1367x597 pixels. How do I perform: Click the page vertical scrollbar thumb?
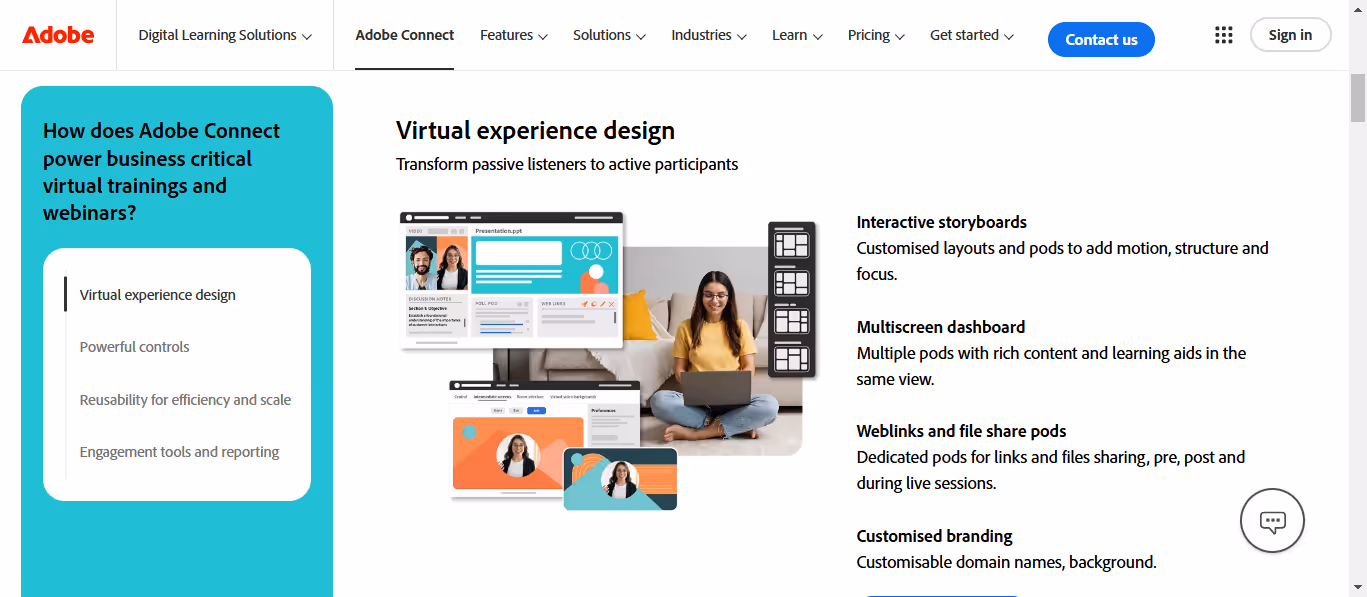(x=1358, y=97)
